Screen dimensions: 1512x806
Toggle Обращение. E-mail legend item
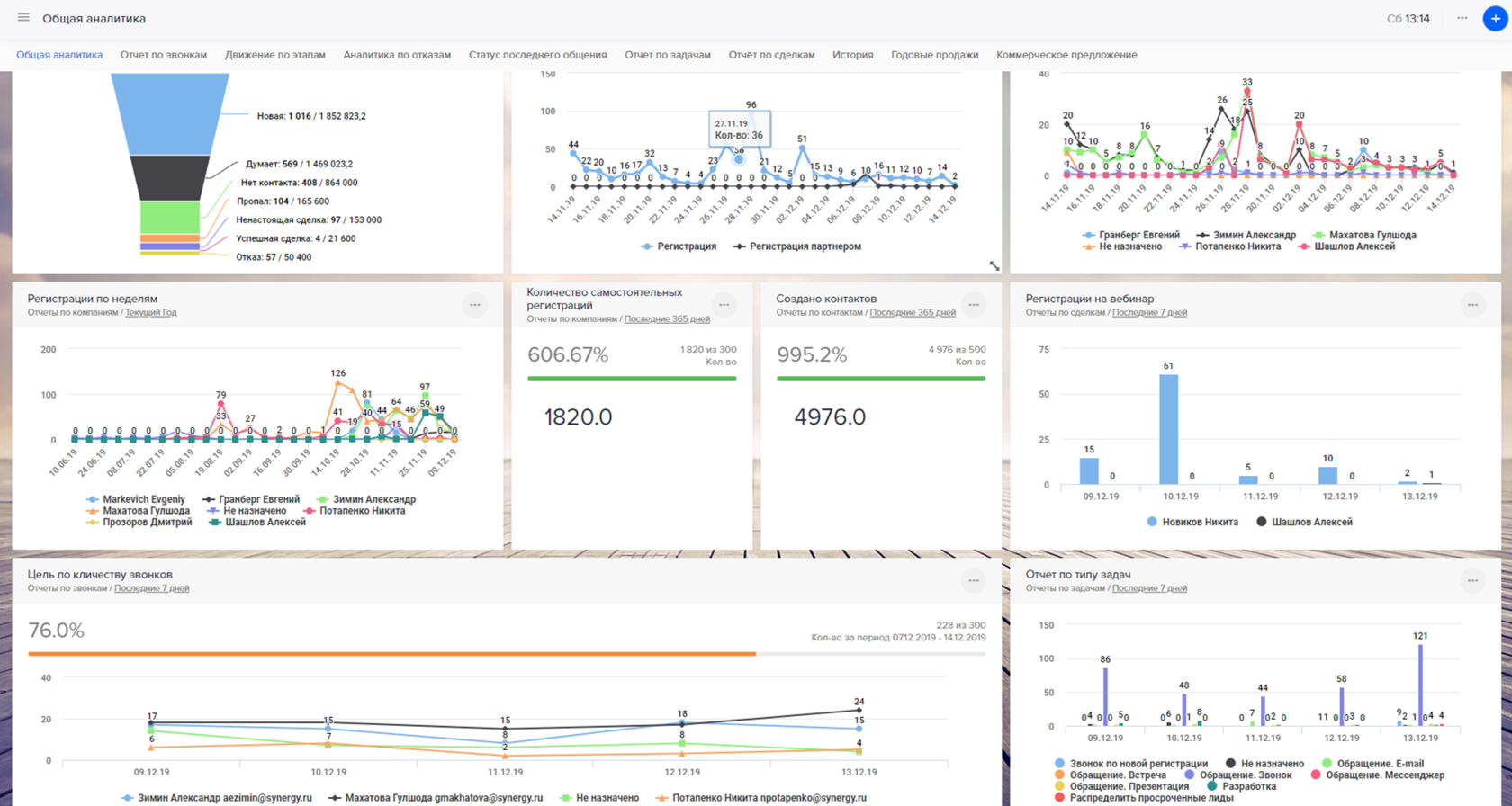[1372, 764]
